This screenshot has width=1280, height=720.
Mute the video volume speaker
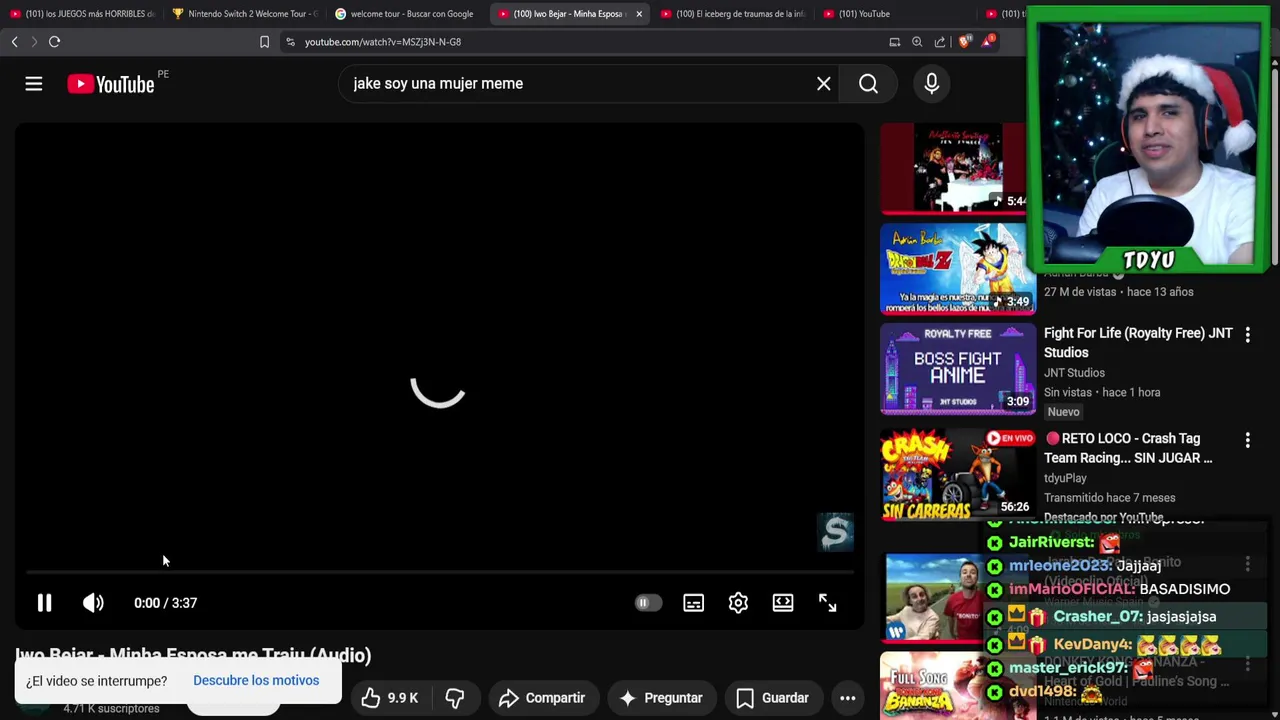point(93,603)
